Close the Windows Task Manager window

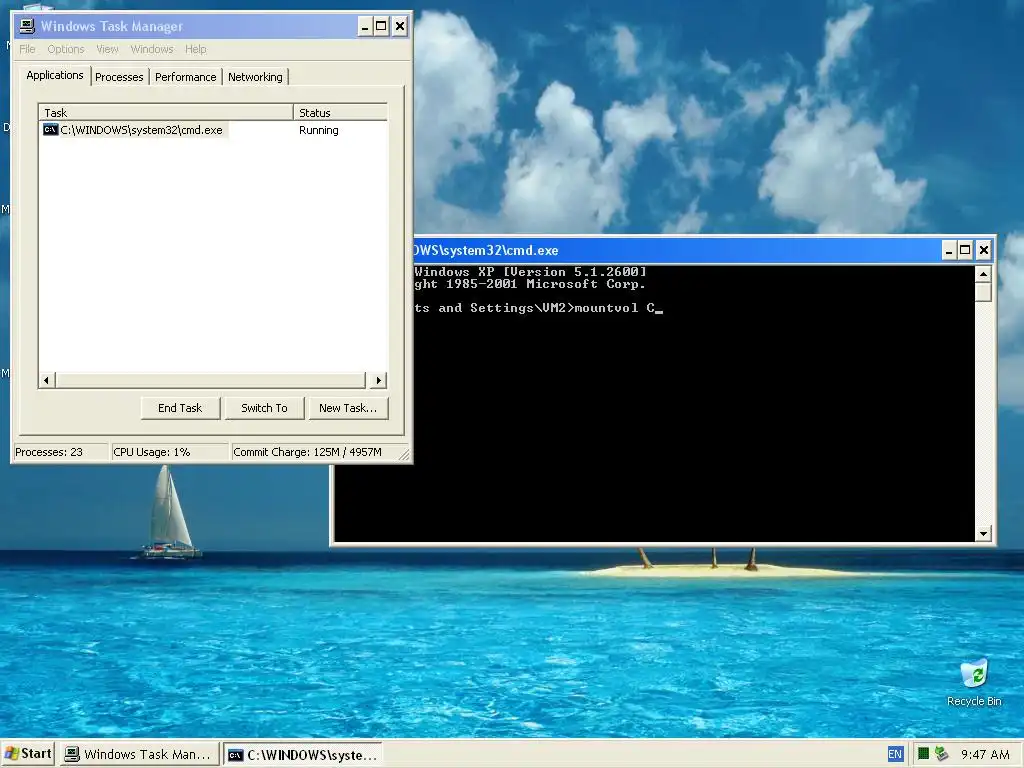400,26
